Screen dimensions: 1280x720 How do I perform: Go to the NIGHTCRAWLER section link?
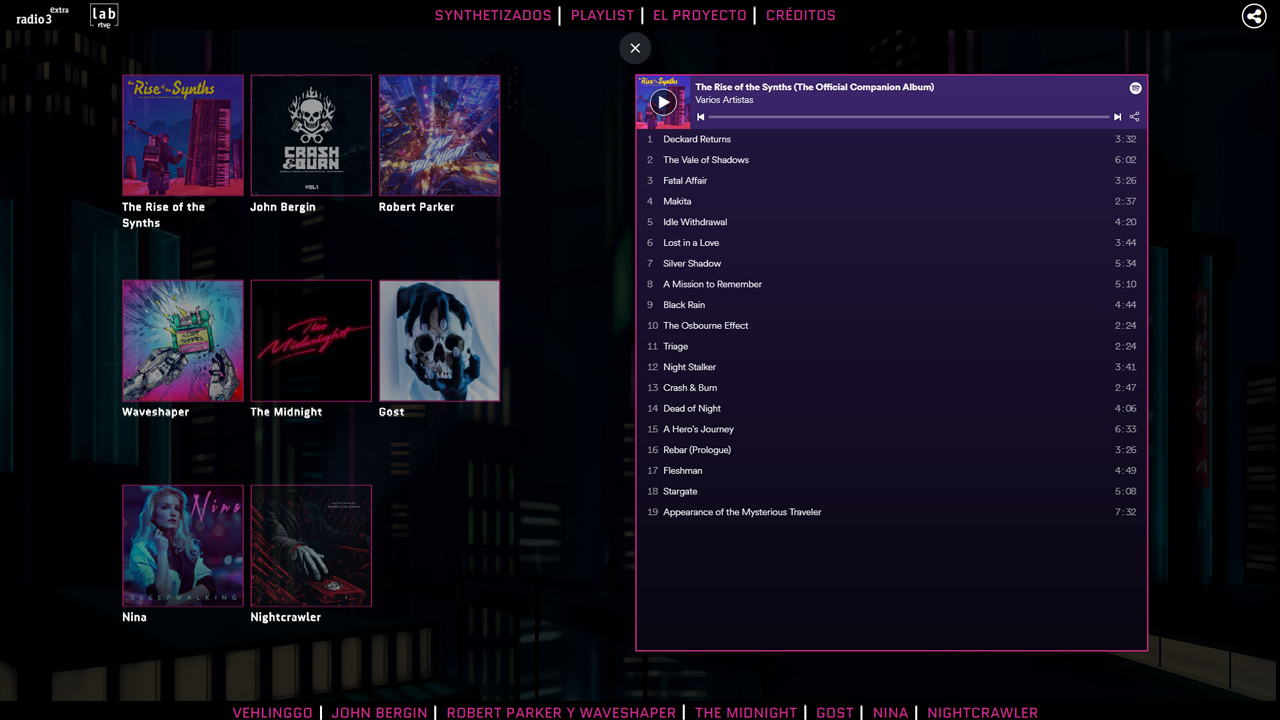click(982, 713)
